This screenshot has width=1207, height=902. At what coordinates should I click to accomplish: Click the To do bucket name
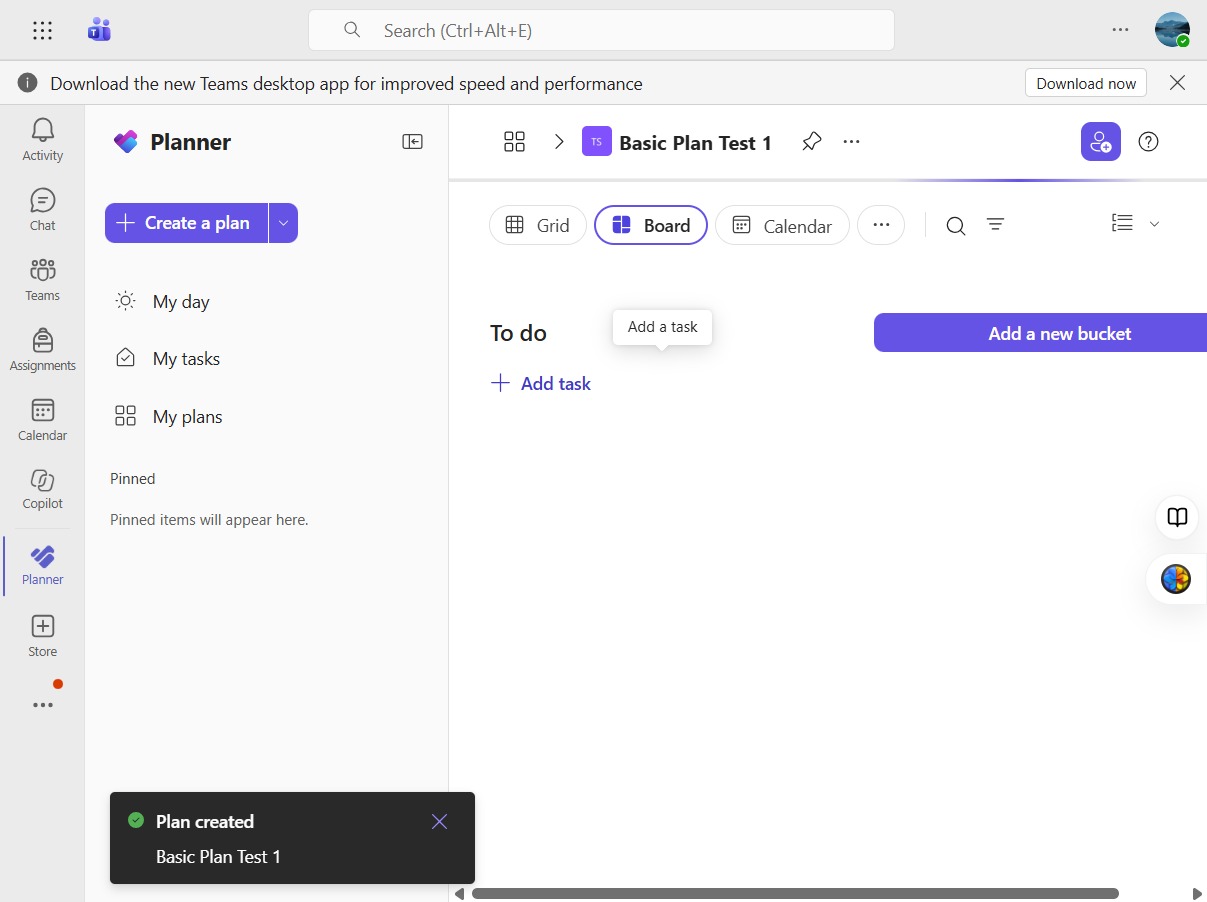pyautogui.click(x=518, y=333)
